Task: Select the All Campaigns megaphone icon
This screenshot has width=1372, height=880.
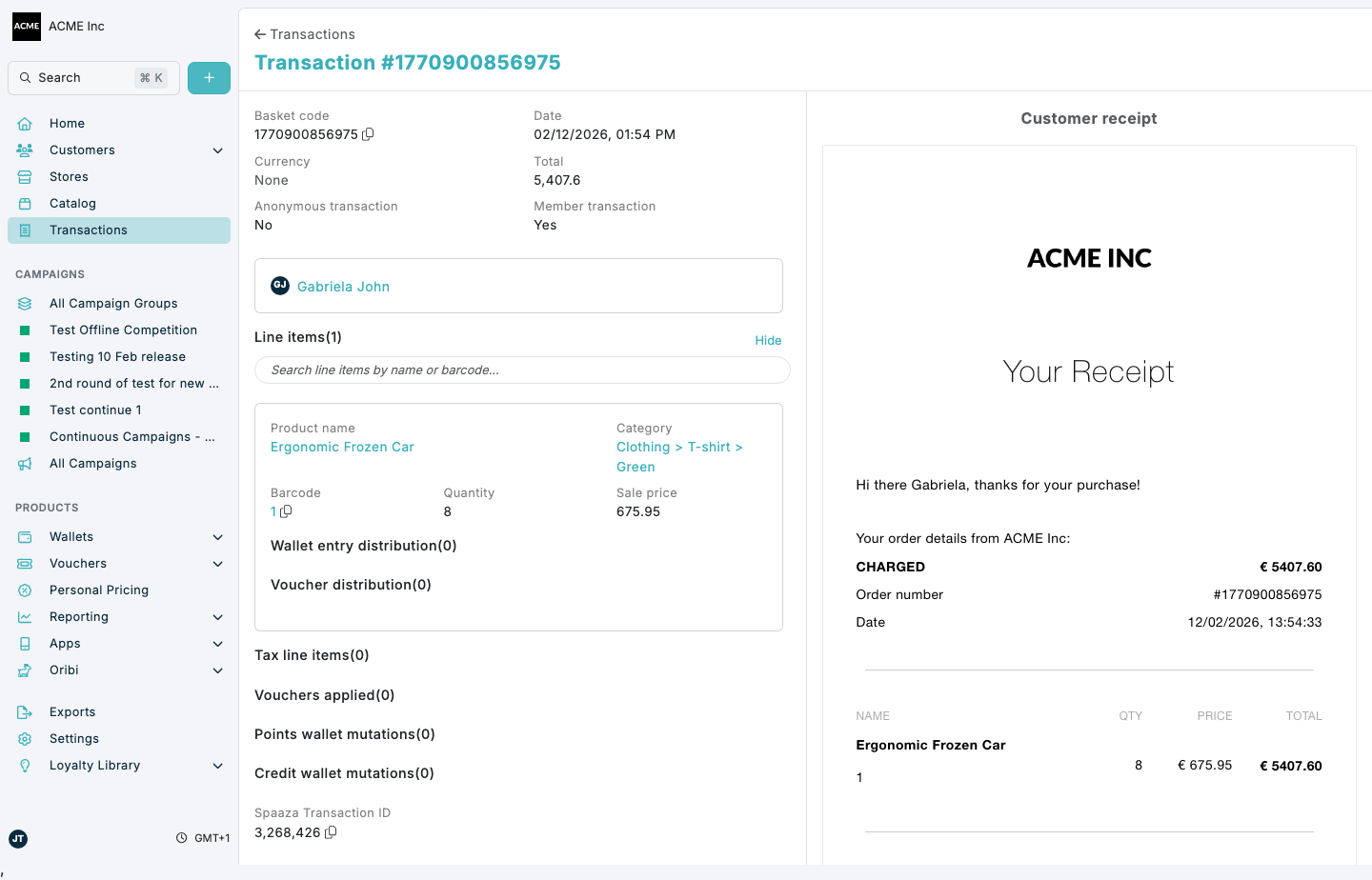Action: pos(27,463)
